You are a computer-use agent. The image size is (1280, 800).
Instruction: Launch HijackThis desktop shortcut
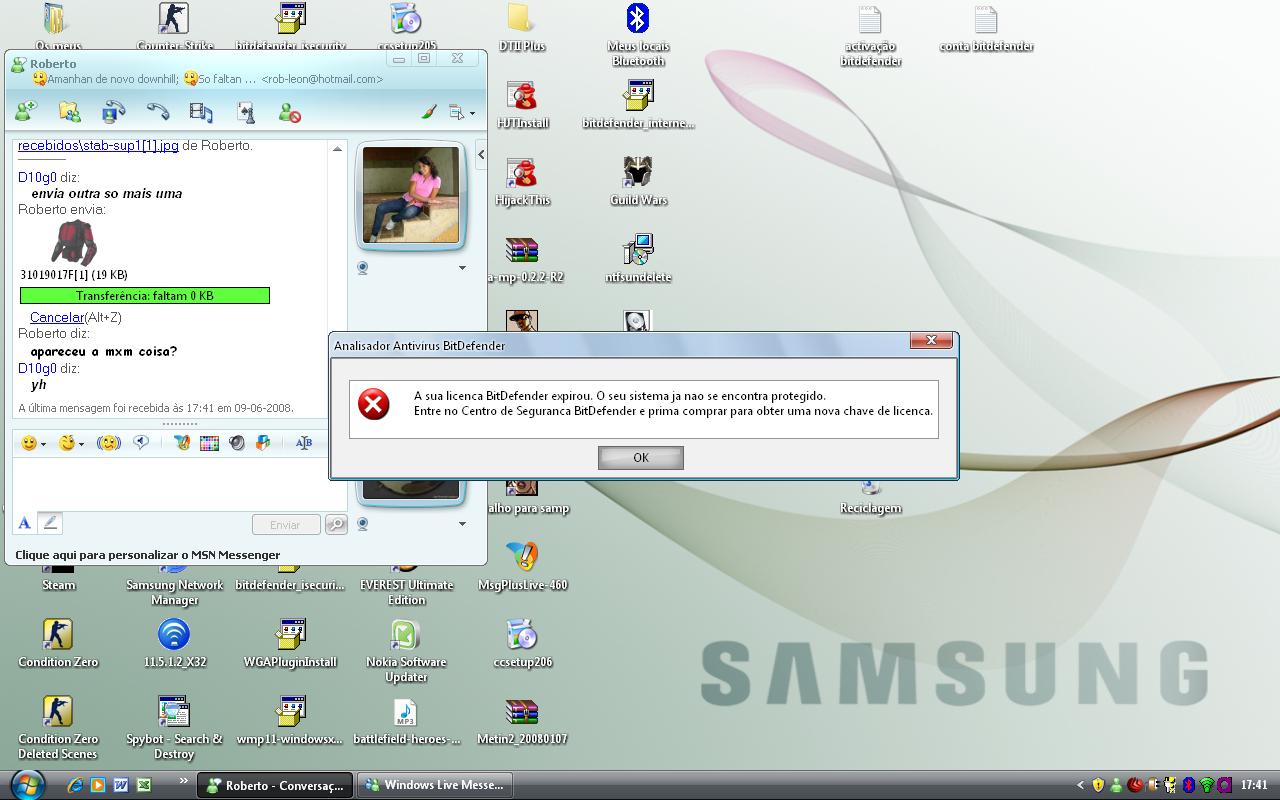tap(522, 181)
